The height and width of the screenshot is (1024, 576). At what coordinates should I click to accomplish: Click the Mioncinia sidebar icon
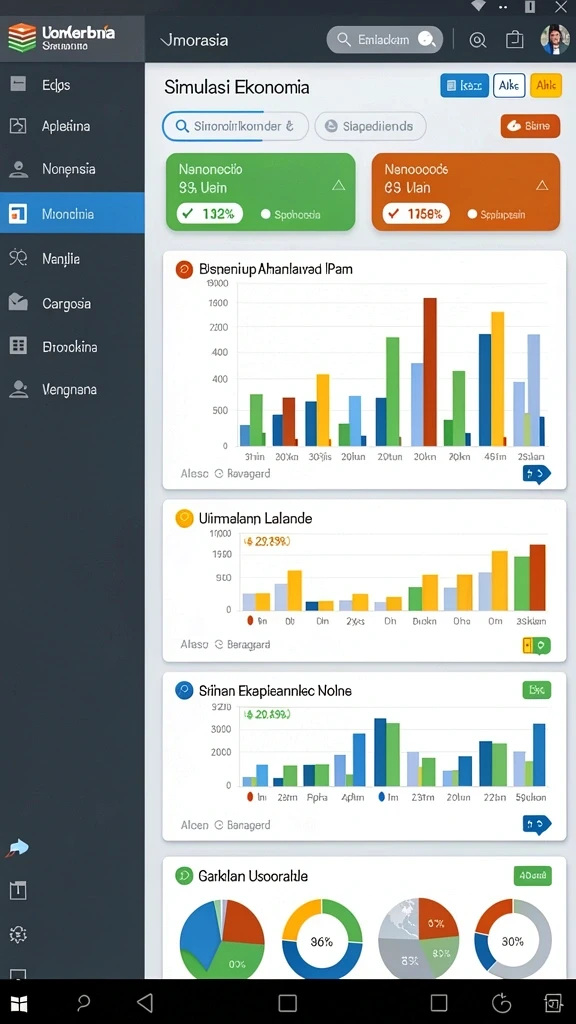tap(18, 214)
